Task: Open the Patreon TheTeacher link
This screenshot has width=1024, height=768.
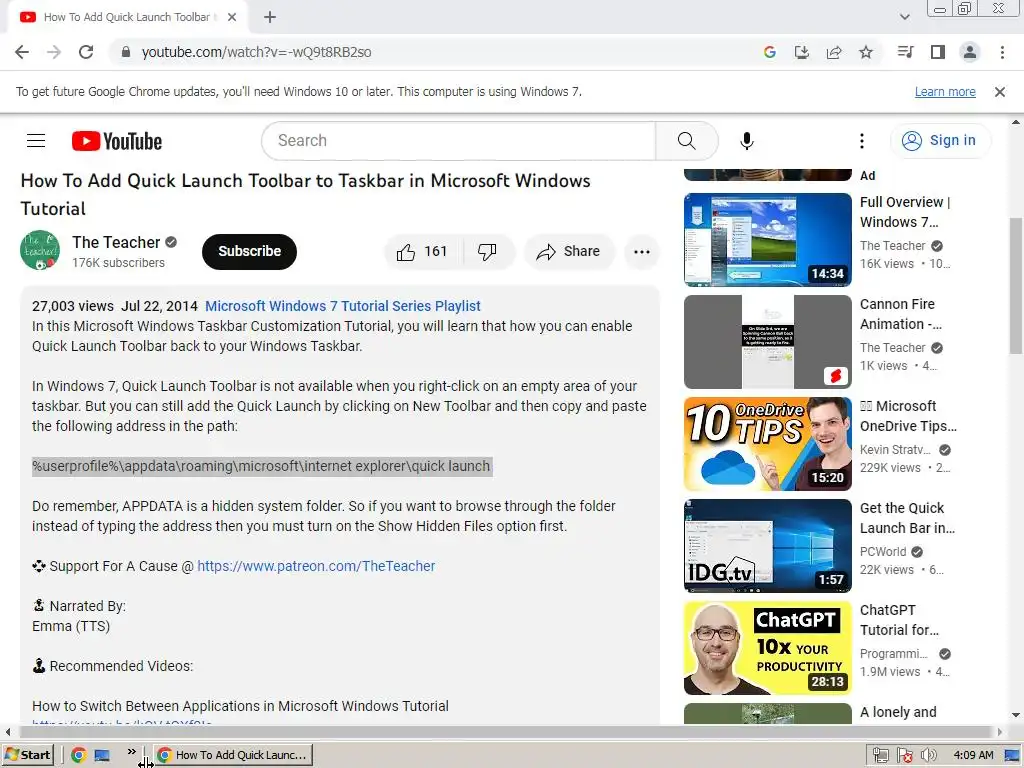Action: pos(316,566)
